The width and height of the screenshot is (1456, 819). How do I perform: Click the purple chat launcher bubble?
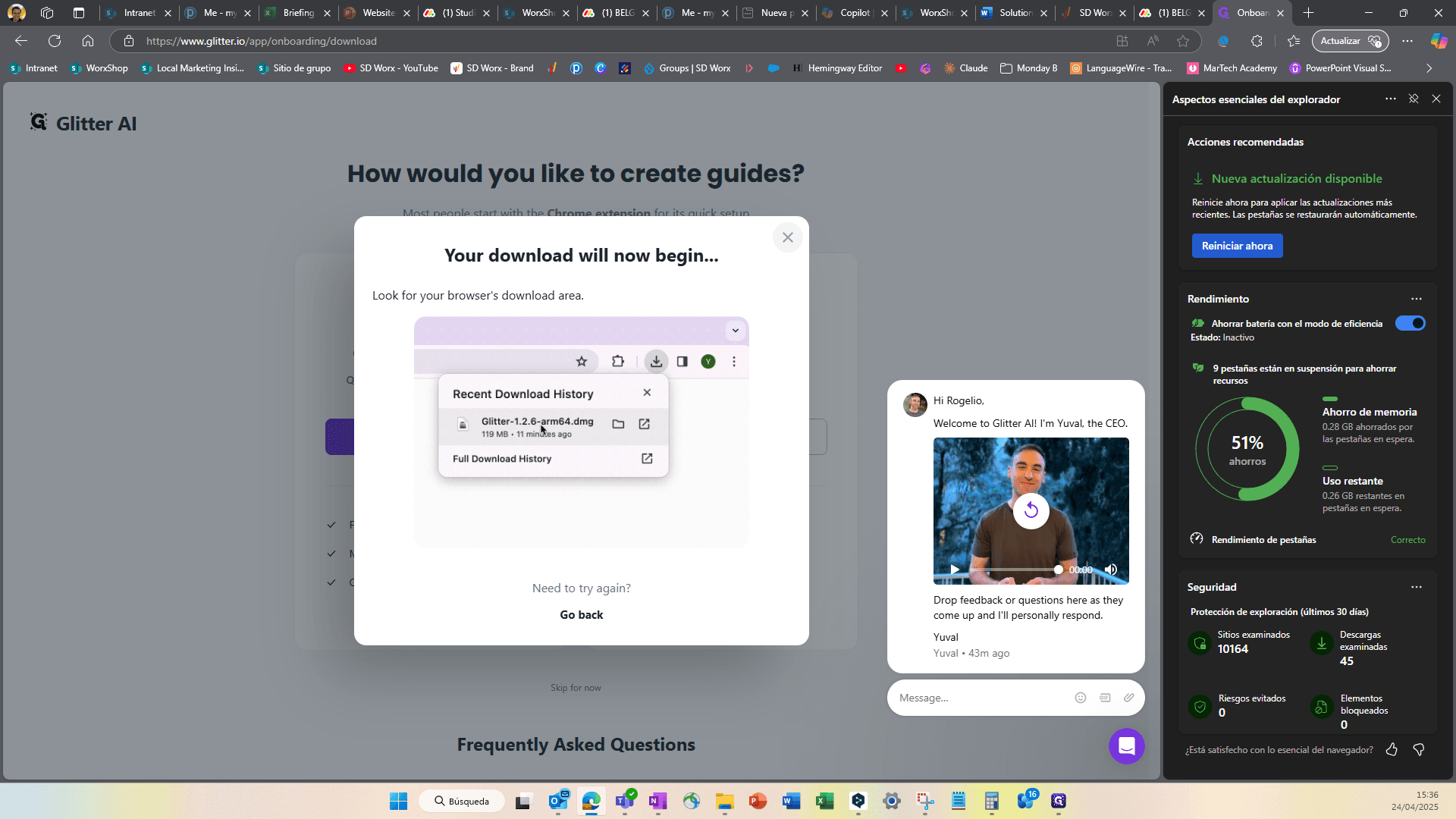click(x=1126, y=746)
